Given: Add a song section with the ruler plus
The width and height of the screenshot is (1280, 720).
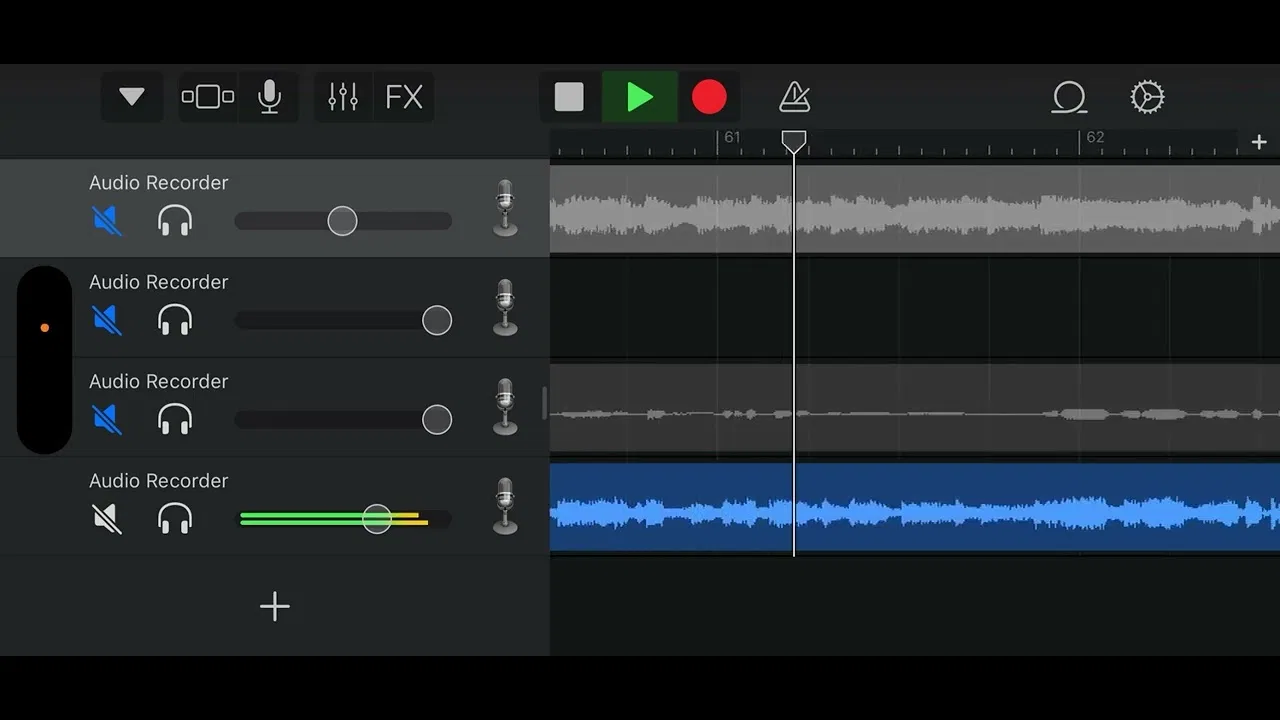Looking at the screenshot, I should click(1259, 142).
